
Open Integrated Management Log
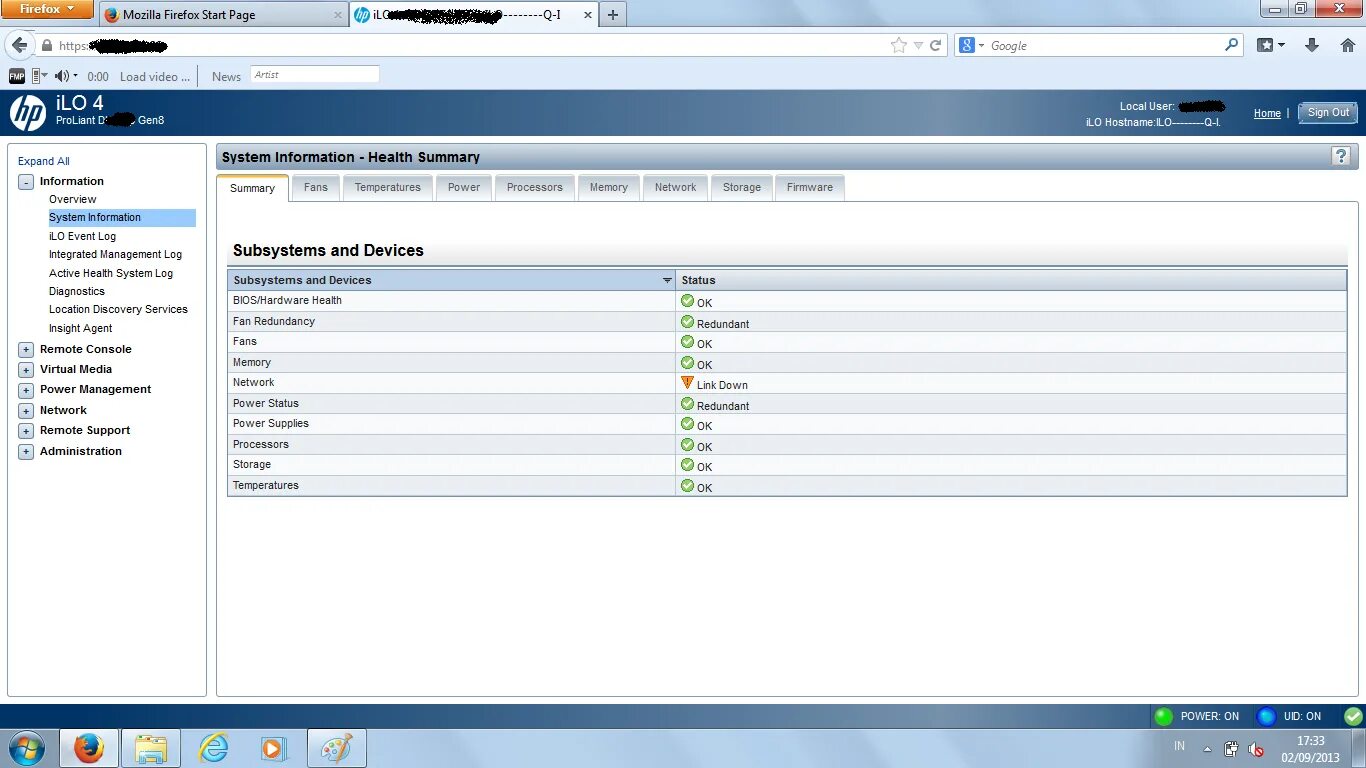point(115,254)
